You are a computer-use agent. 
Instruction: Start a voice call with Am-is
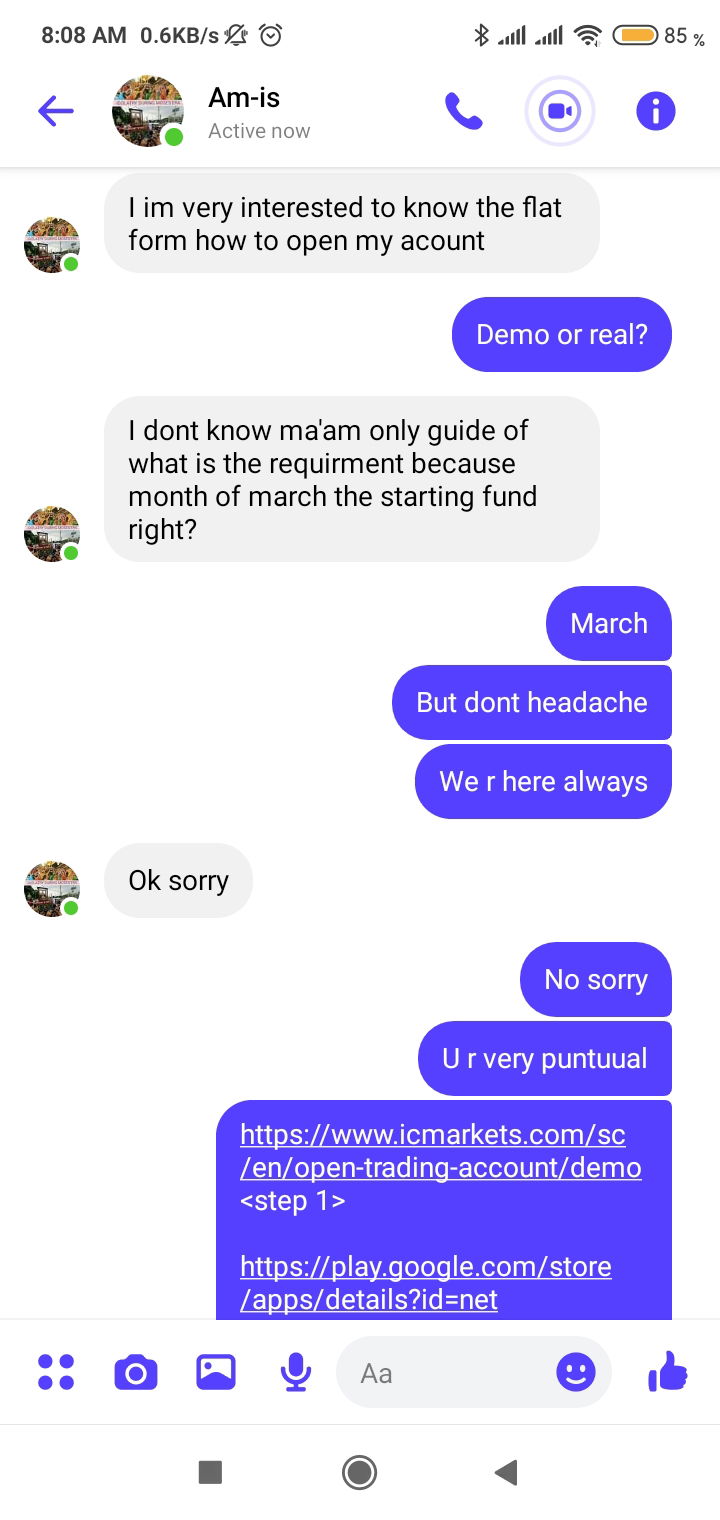[464, 111]
